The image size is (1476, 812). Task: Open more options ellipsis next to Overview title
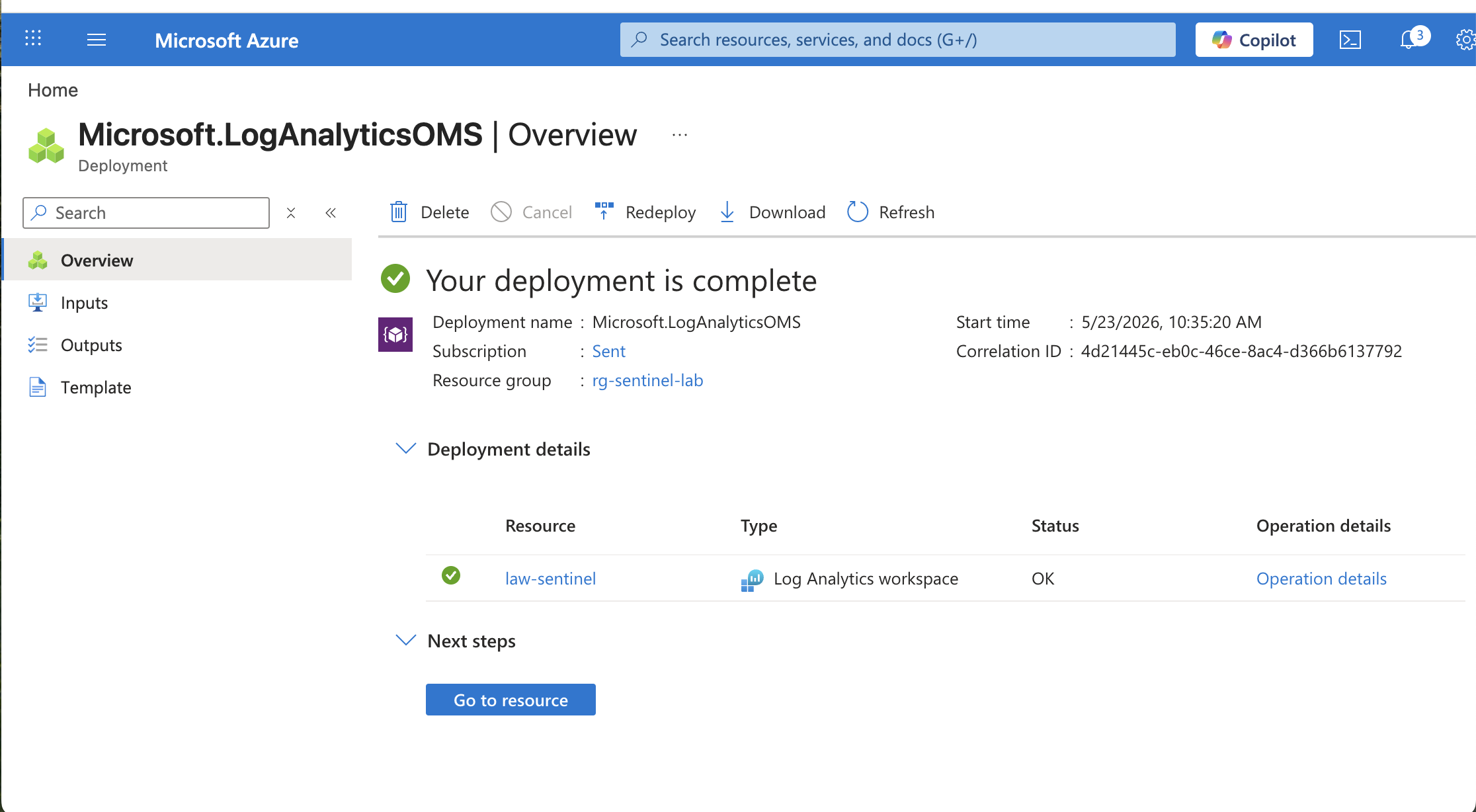[680, 135]
